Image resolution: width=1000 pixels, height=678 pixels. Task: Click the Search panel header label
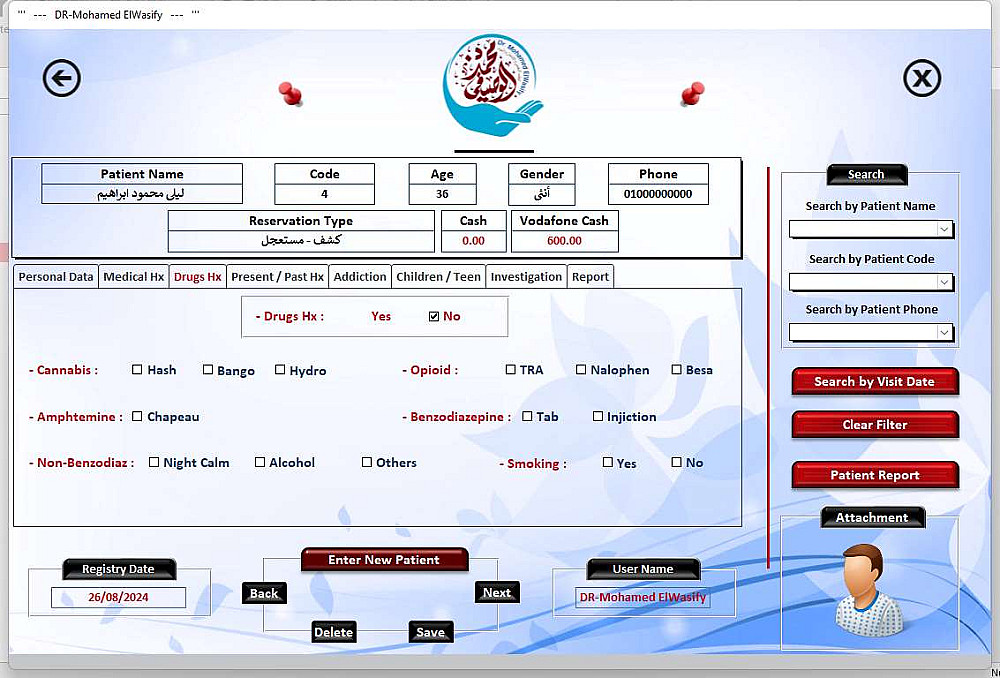pyautogui.click(x=866, y=174)
